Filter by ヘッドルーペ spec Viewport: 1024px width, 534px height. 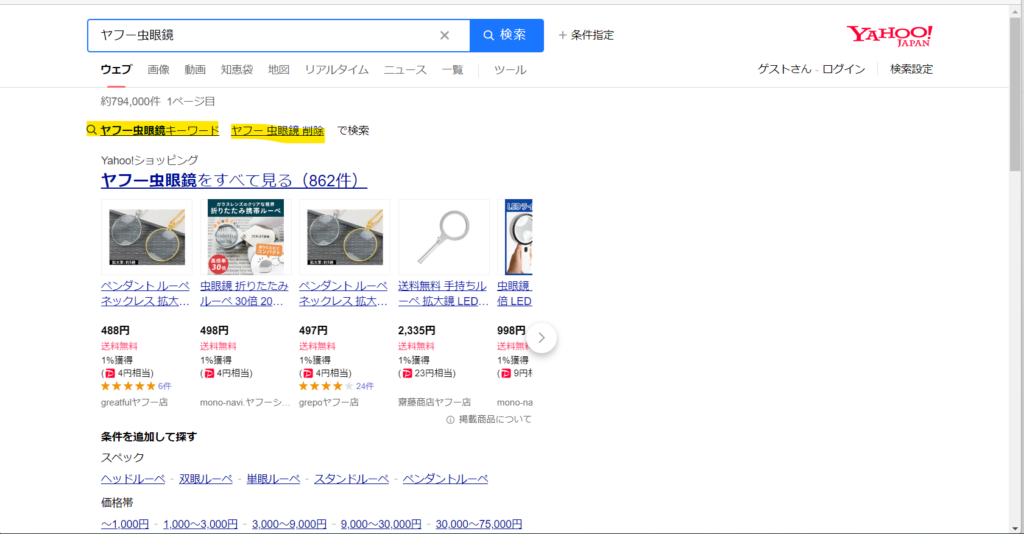133,479
